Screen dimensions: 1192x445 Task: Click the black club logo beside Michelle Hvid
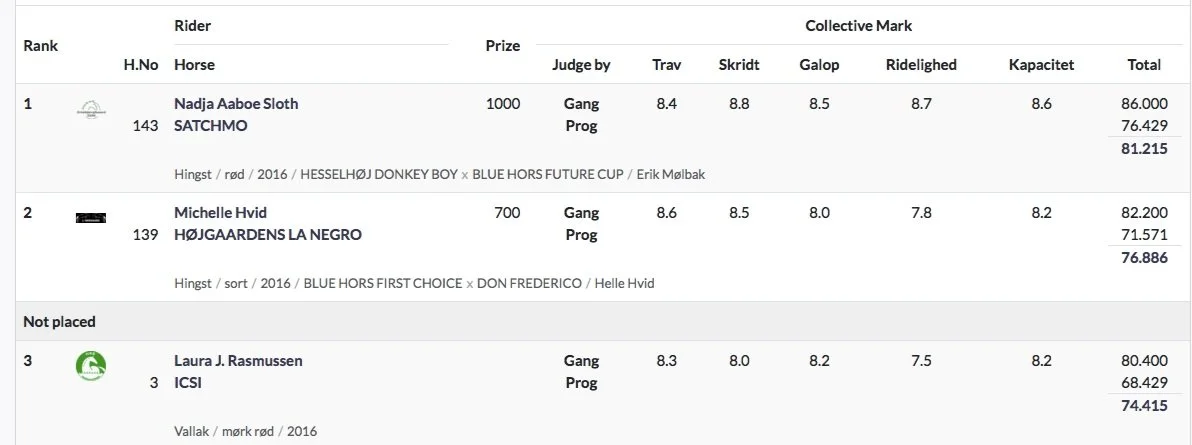[91, 218]
